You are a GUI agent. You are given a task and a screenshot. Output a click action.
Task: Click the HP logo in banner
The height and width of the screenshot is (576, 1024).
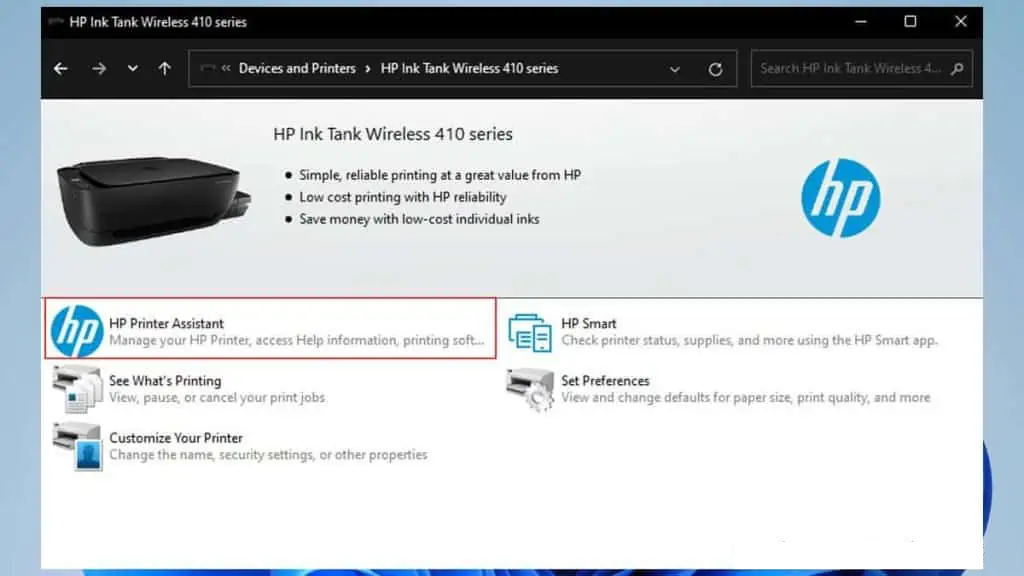click(840, 198)
